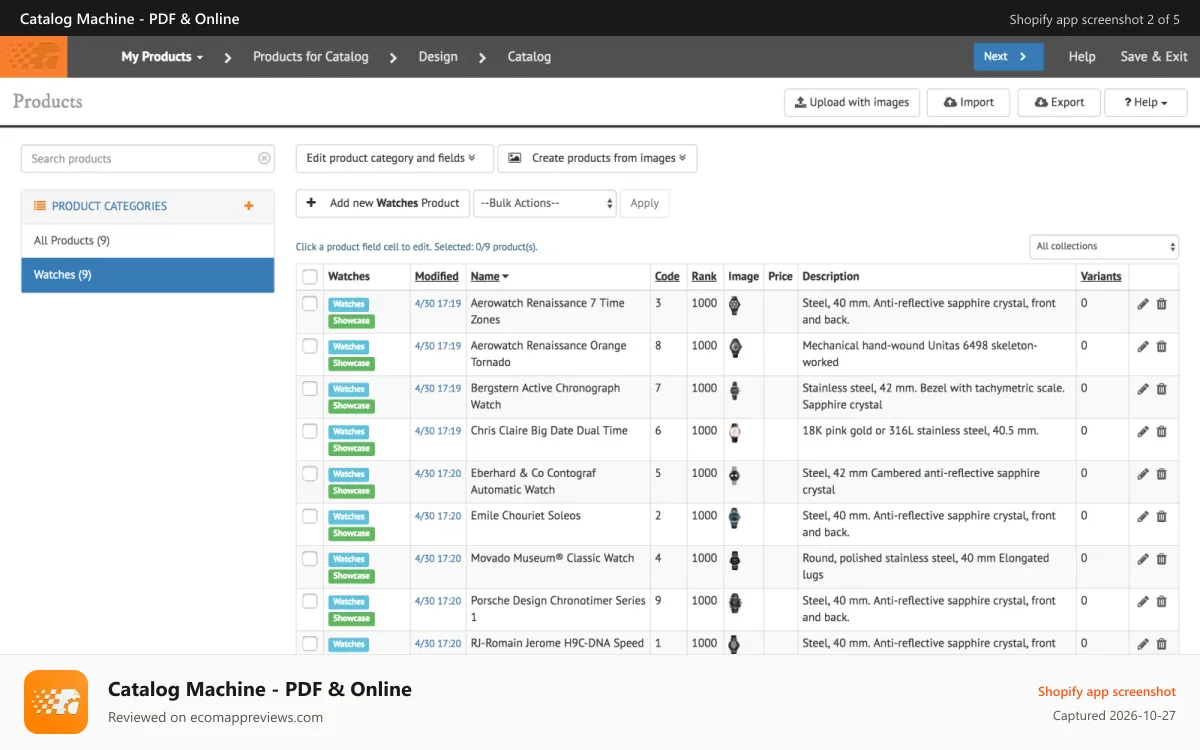The height and width of the screenshot is (750, 1200).
Task: Sort by the Variants column header
Action: click(x=1101, y=277)
